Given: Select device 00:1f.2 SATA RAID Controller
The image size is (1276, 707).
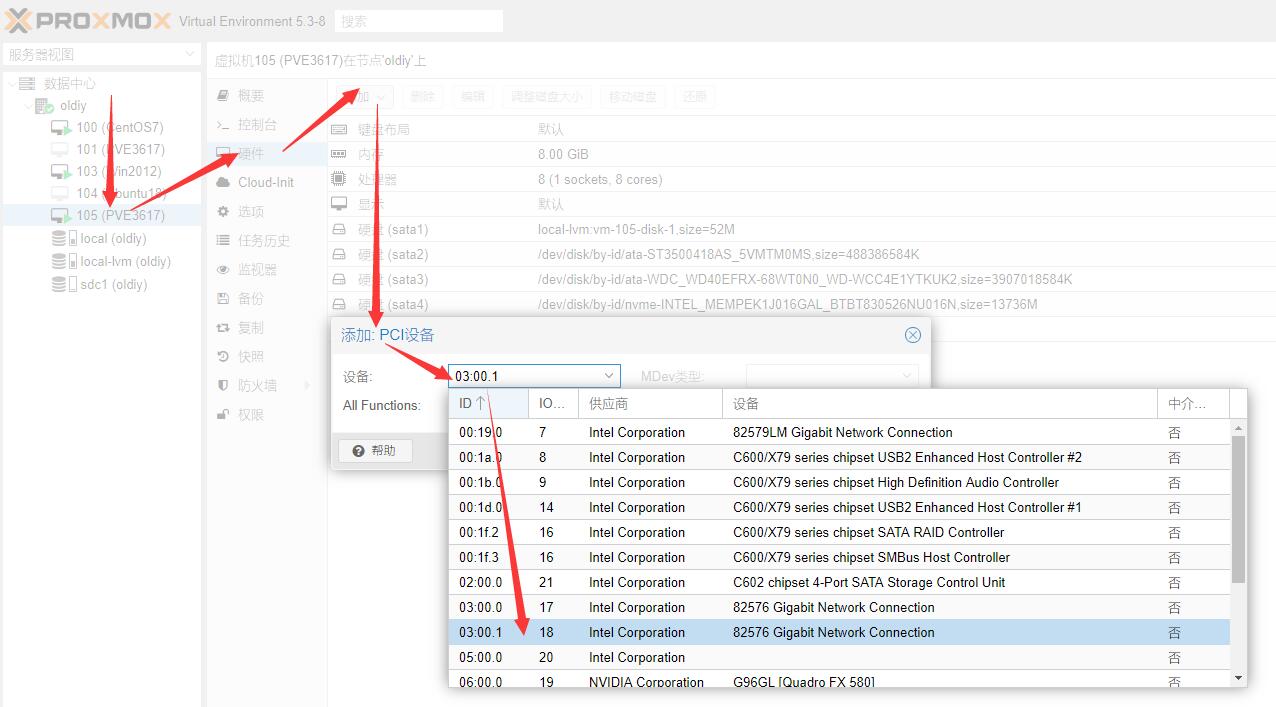Looking at the screenshot, I should [x=840, y=533].
